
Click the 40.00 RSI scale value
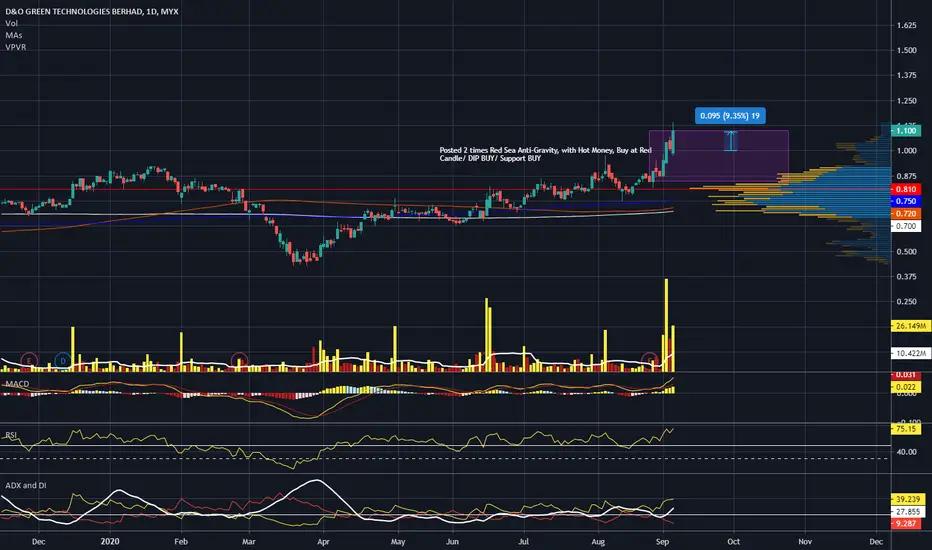(x=906, y=452)
